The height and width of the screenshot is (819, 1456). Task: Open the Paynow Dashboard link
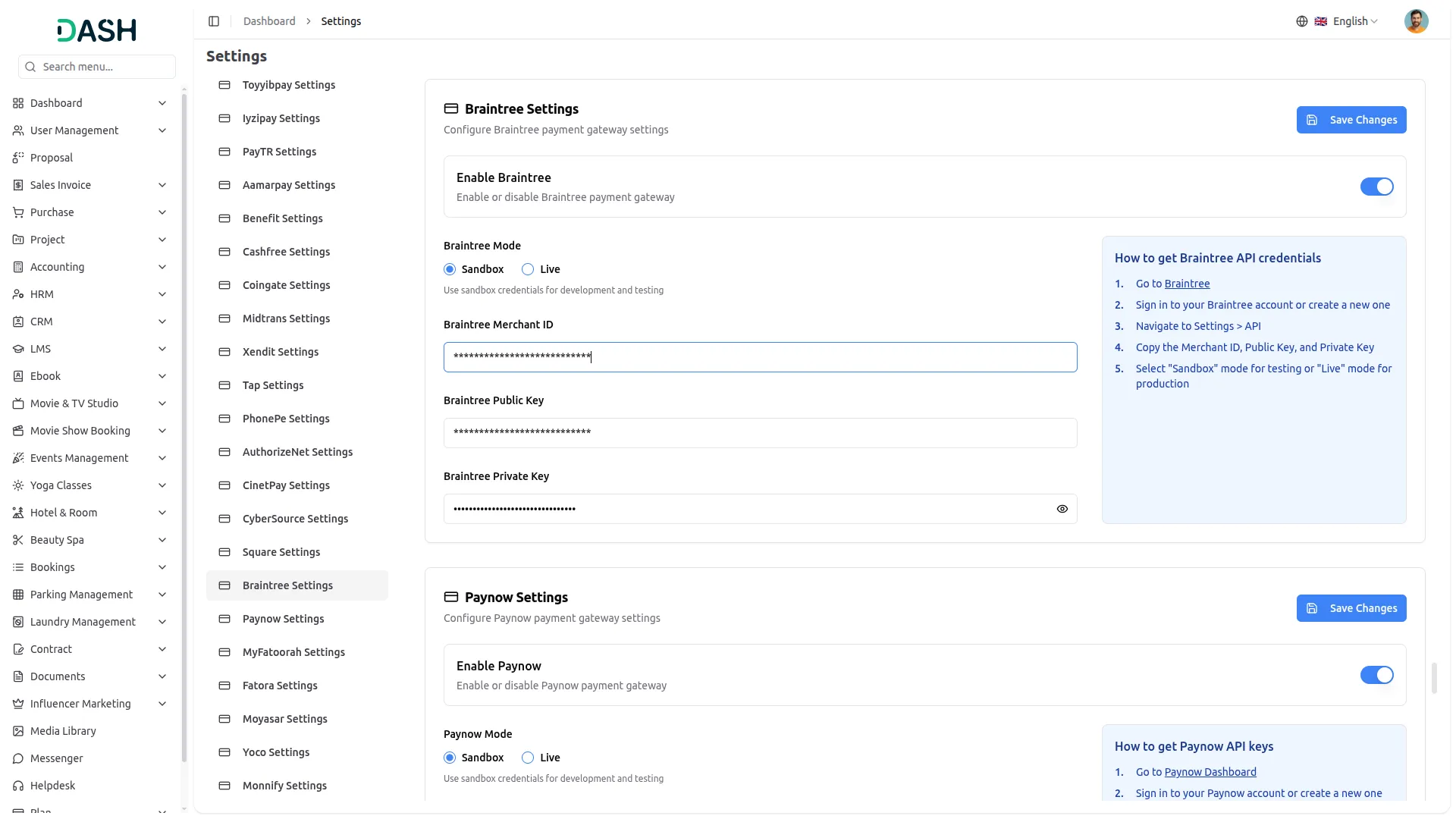point(1210,772)
